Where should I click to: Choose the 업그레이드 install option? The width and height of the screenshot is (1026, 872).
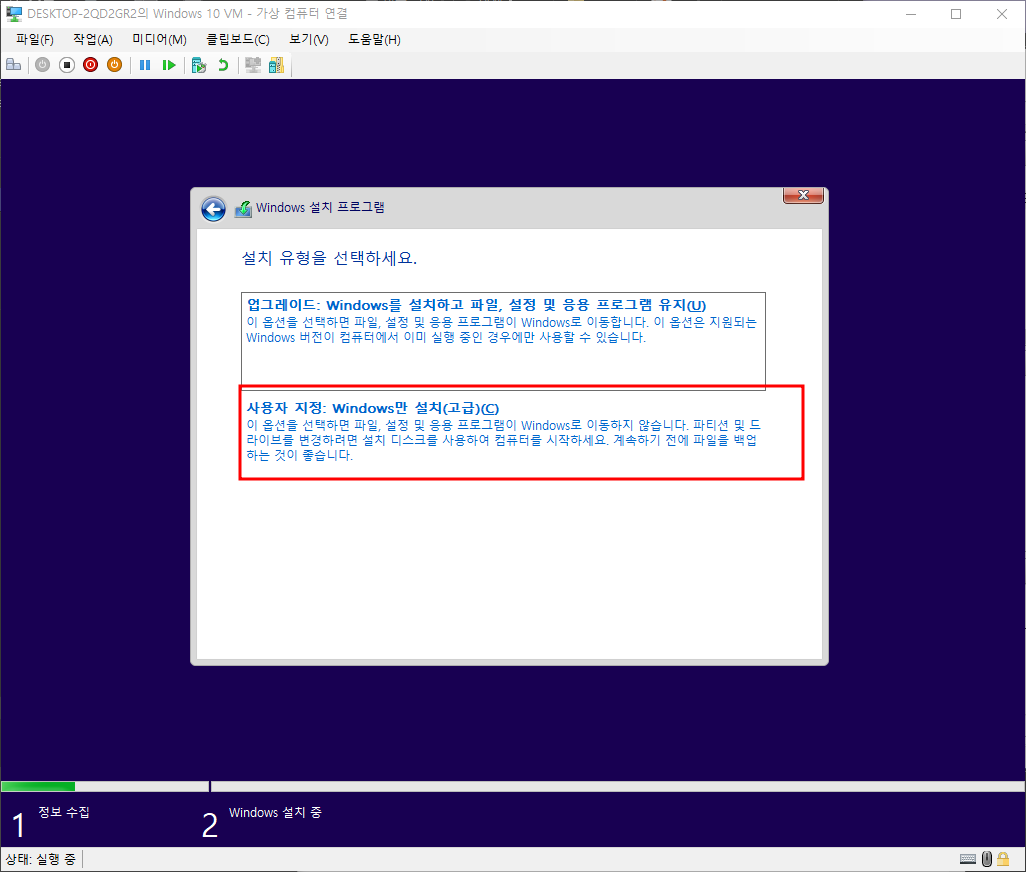503,340
